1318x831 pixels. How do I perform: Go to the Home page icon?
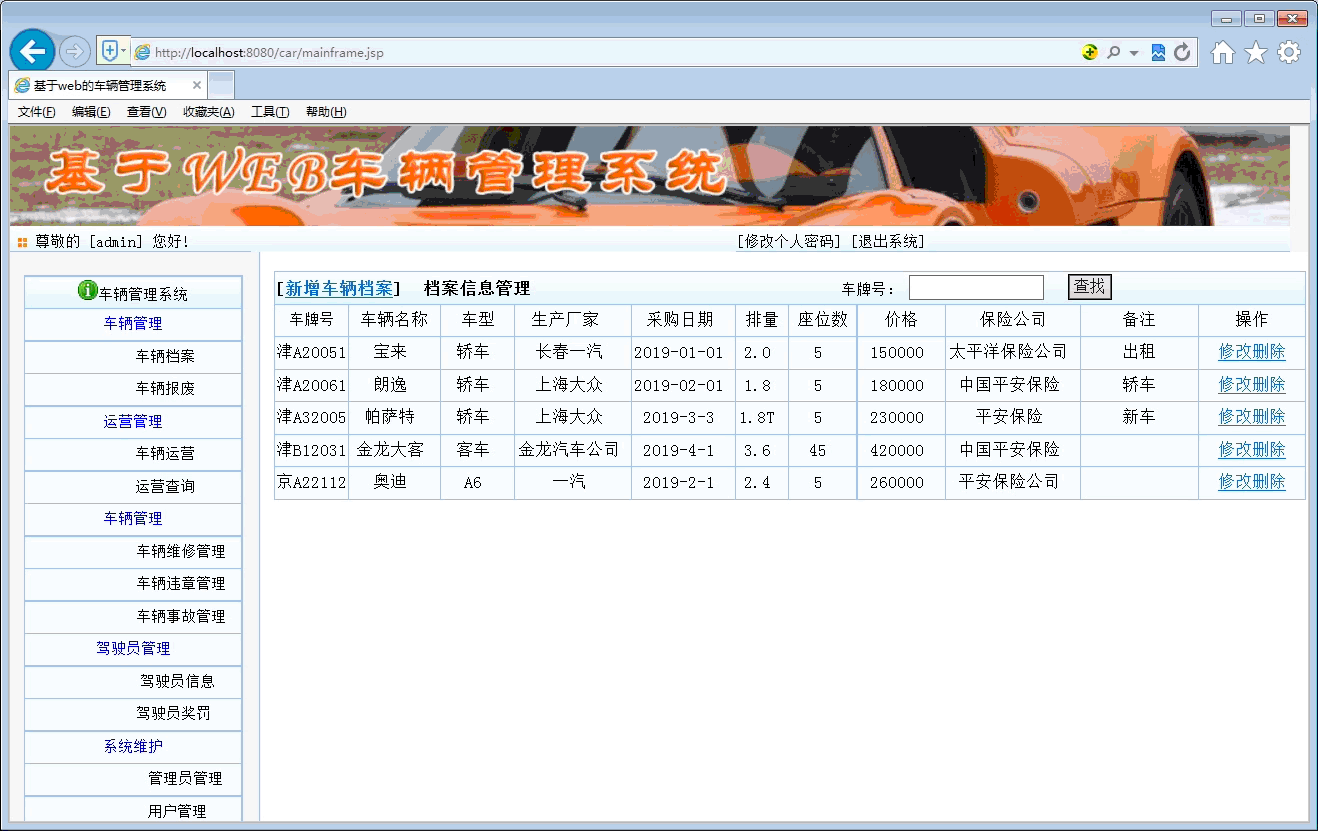click(1222, 53)
